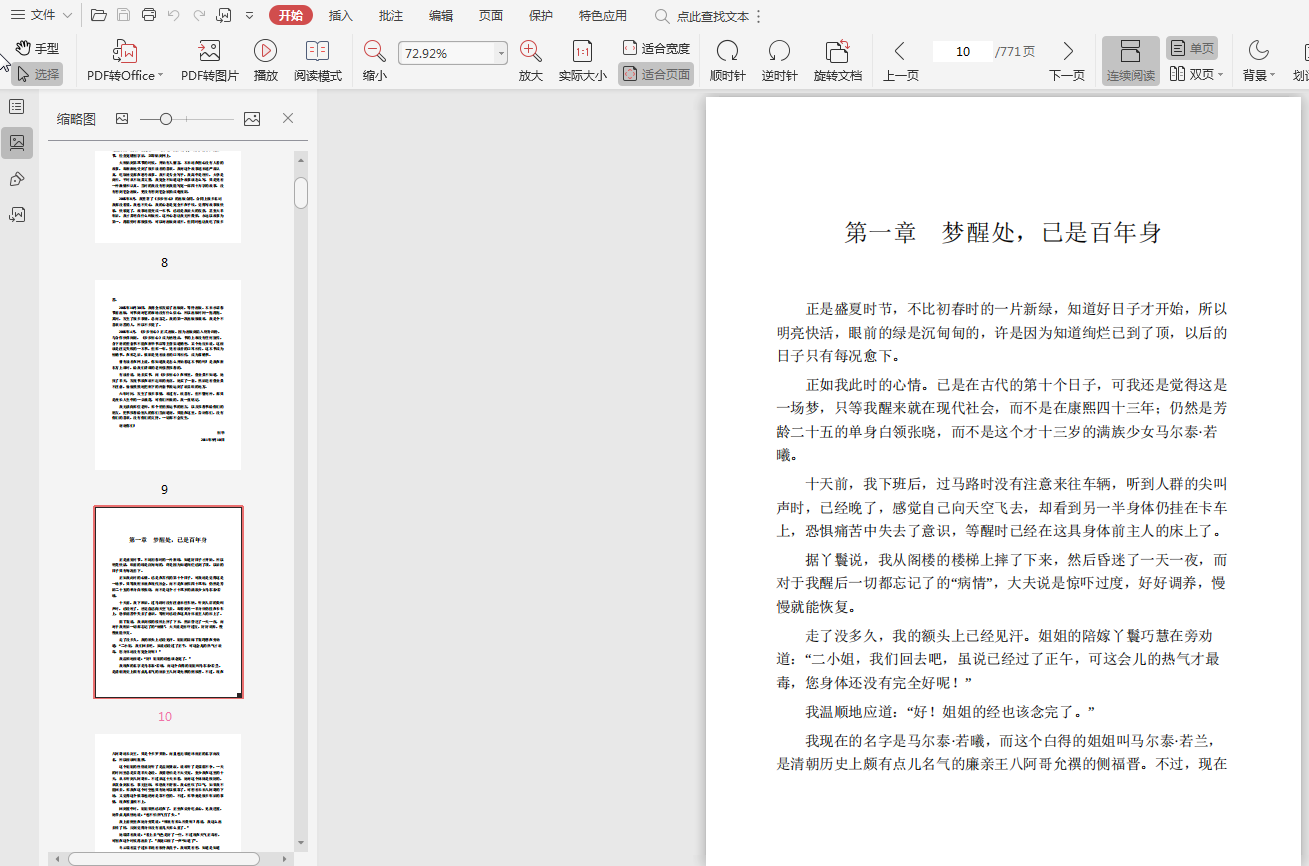Viewport: 1309px width, 866px height.
Task: Click the 点此查找文本 search box
Action: coord(702,16)
